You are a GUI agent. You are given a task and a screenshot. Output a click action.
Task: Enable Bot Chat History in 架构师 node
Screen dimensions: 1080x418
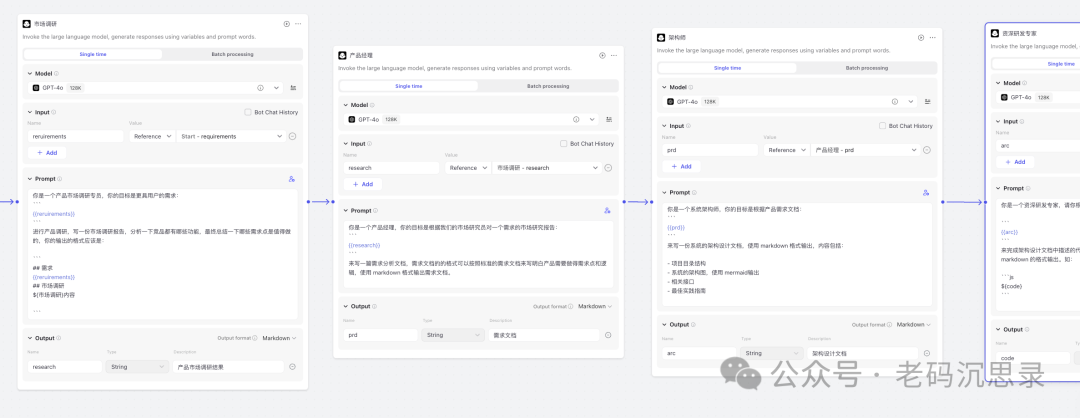tap(882, 126)
